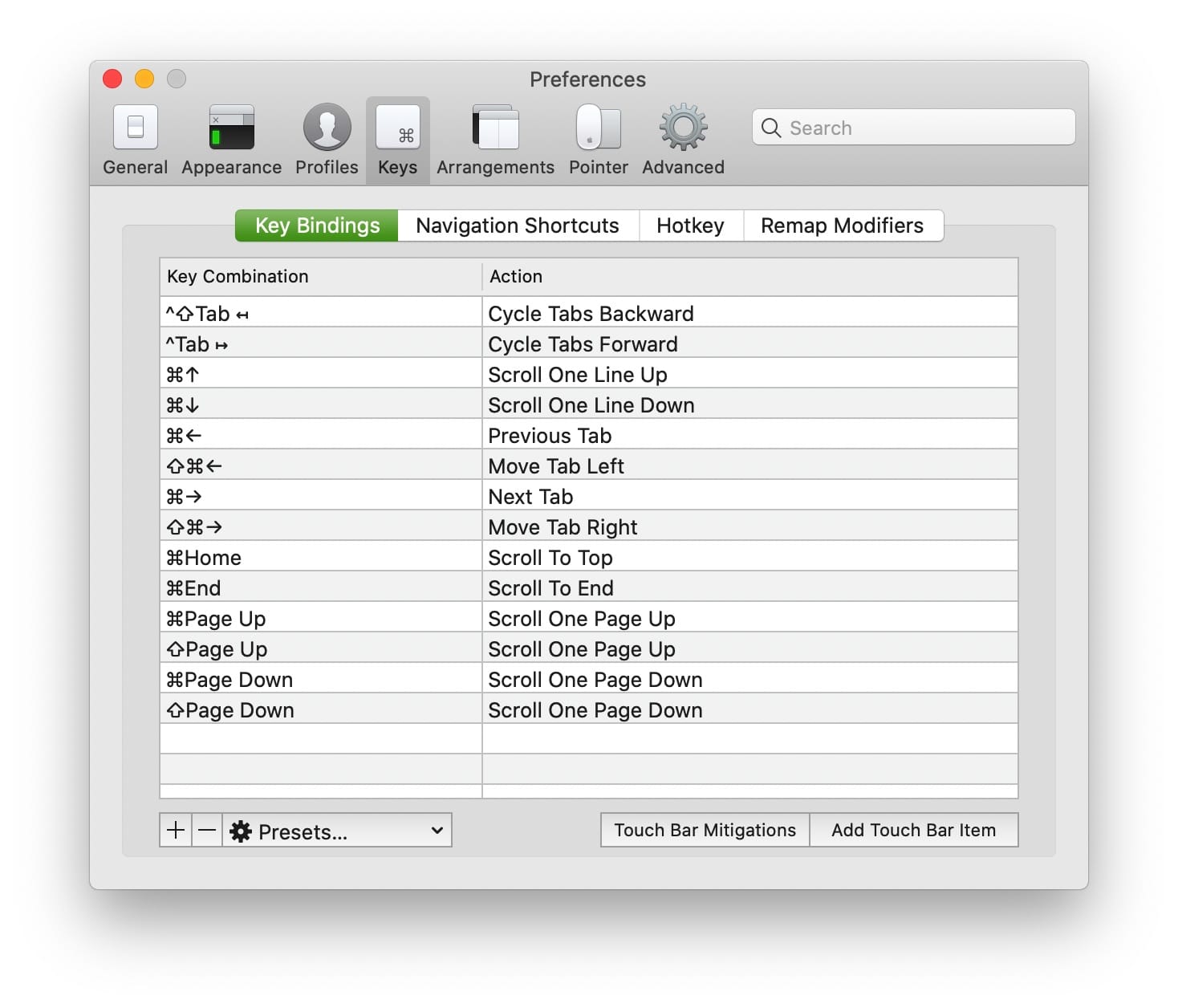Switch to the Navigation Shortcuts tab

click(x=518, y=226)
